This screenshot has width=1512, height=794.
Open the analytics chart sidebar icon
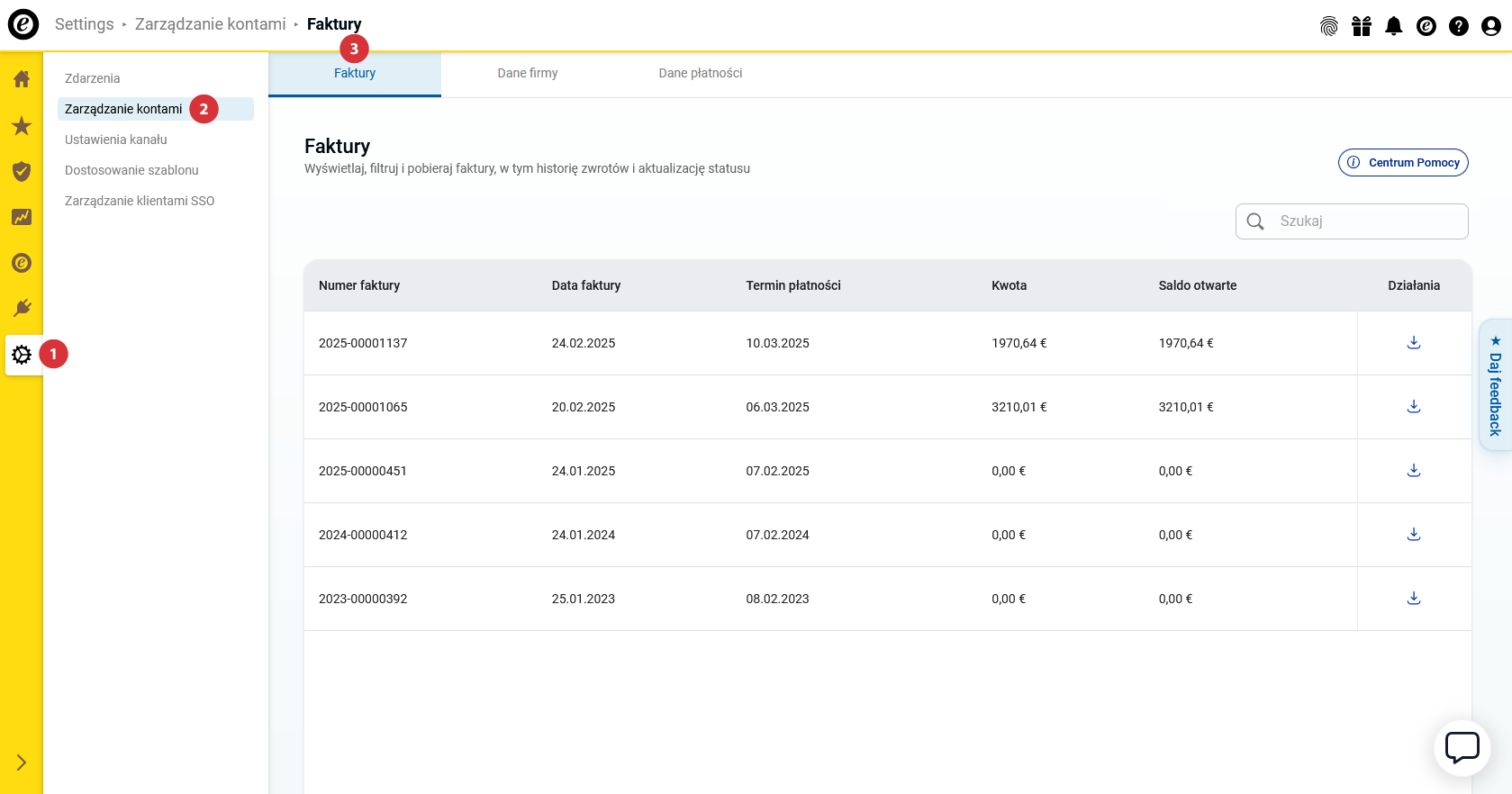[22, 217]
